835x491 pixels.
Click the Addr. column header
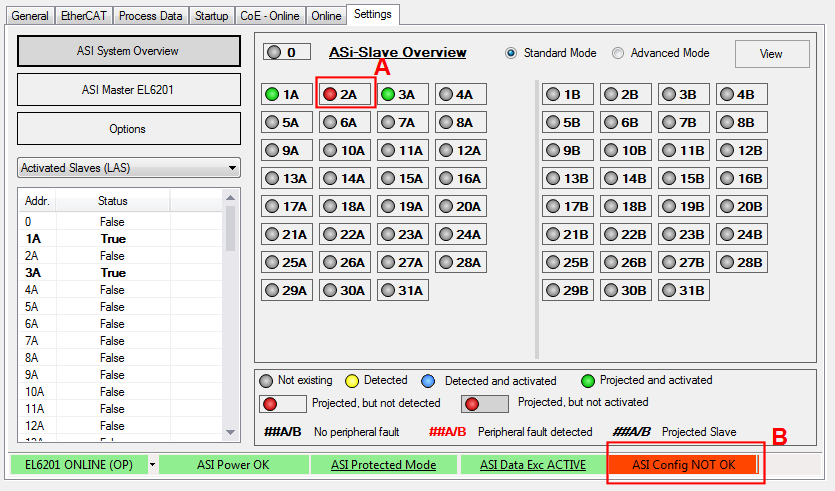click(x=37, y=201)
